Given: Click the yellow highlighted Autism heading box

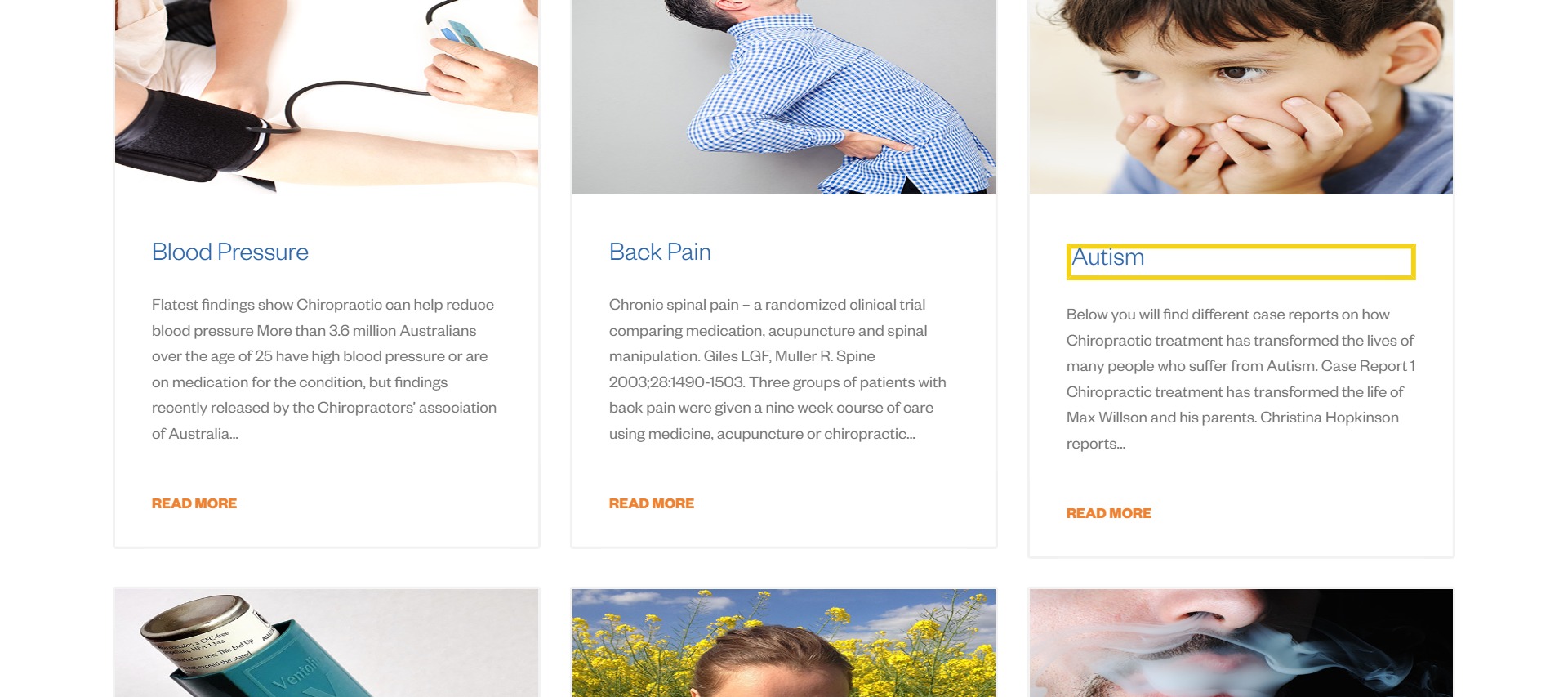Looking at the screenshot, I should [1241, 261].
